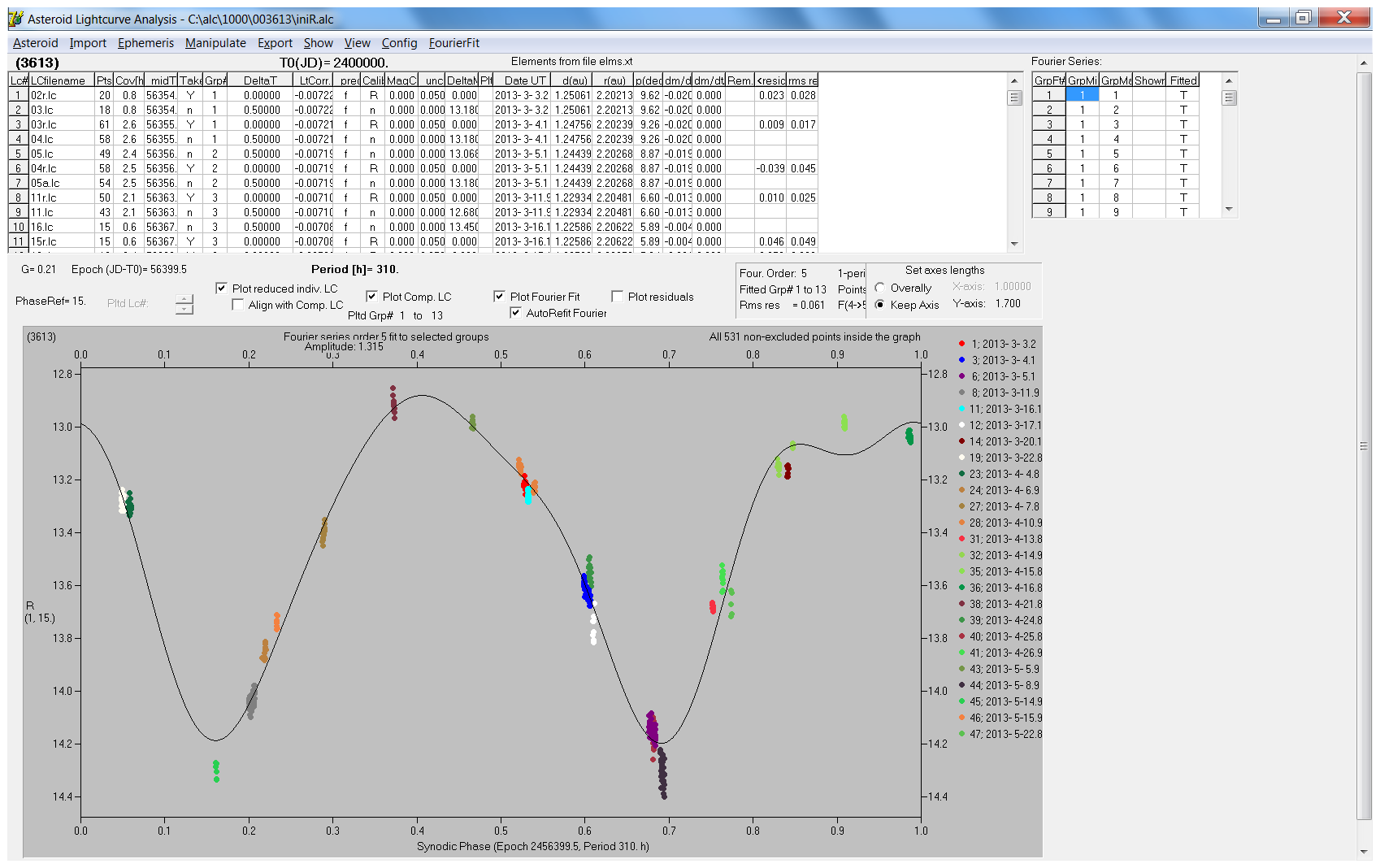Click the Shown column header in Fourier Series
The width and height of the screenshot is (1380, 868).
pyautogui.click(x=1149, y=80)
